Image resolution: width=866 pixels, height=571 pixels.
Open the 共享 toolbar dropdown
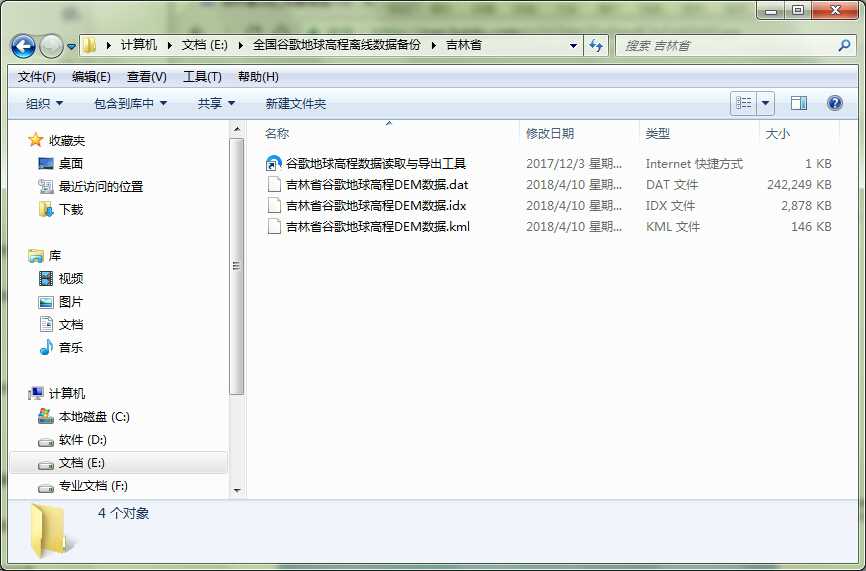click(x=216, y=103)
